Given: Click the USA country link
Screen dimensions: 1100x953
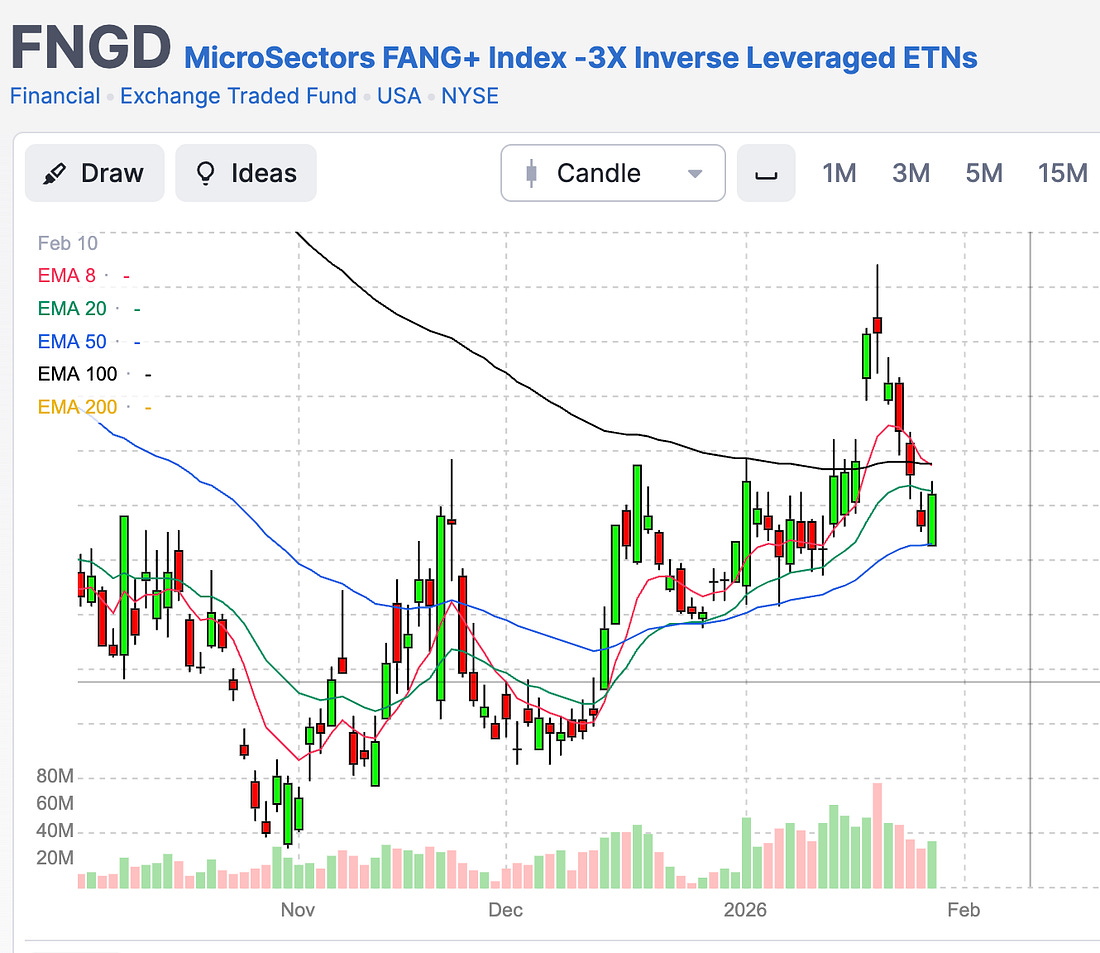Looking at the screenshot, I should click(398, 95).
